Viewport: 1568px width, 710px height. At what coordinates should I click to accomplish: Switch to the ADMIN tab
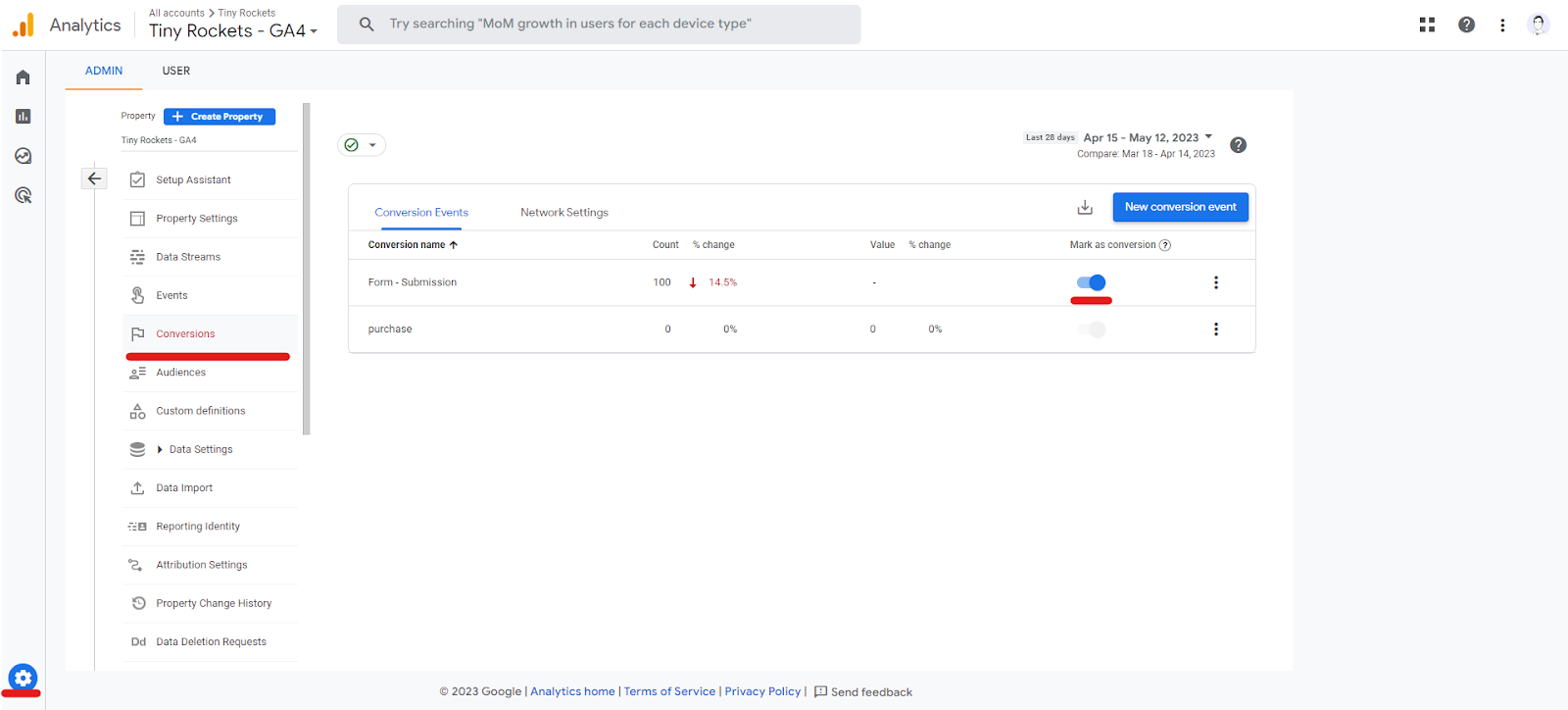pyautogui.click(x=104, y=71)
